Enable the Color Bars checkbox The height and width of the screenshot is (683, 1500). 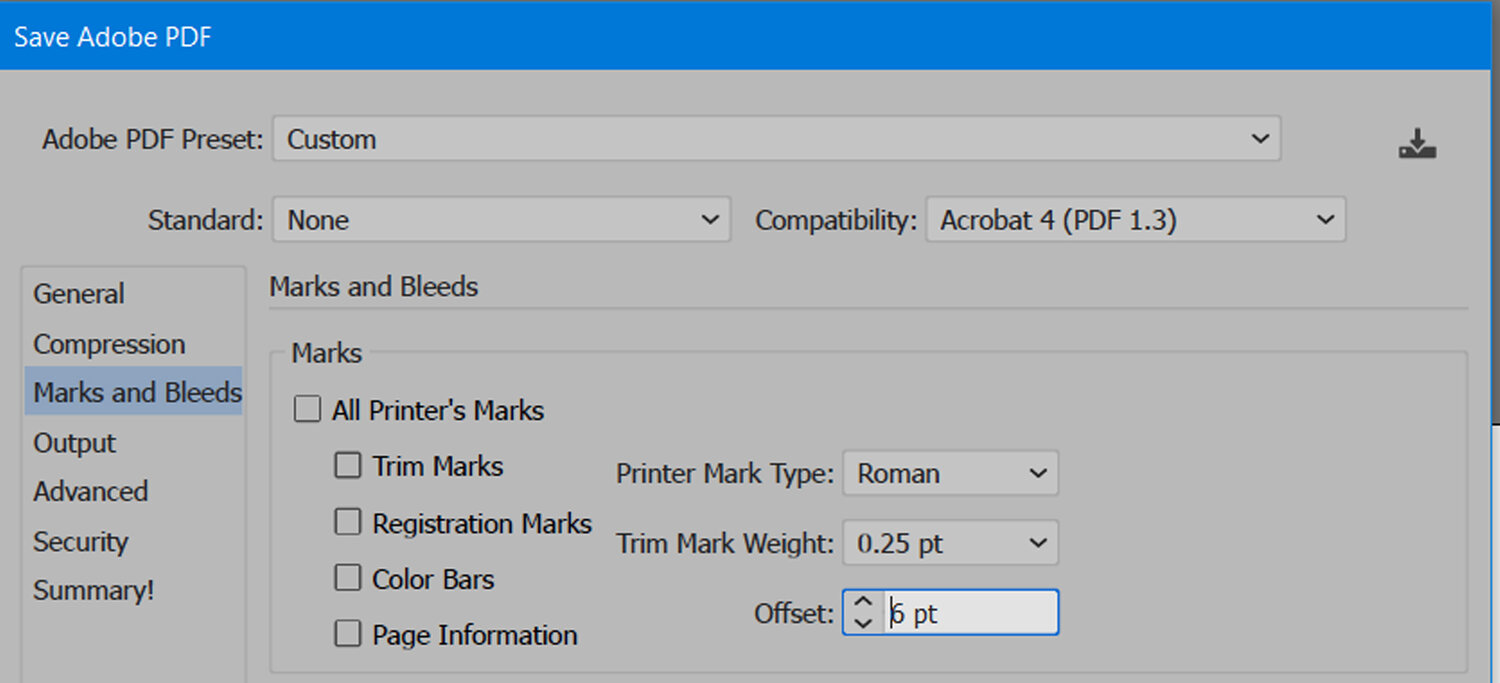[x=347, y=579]
